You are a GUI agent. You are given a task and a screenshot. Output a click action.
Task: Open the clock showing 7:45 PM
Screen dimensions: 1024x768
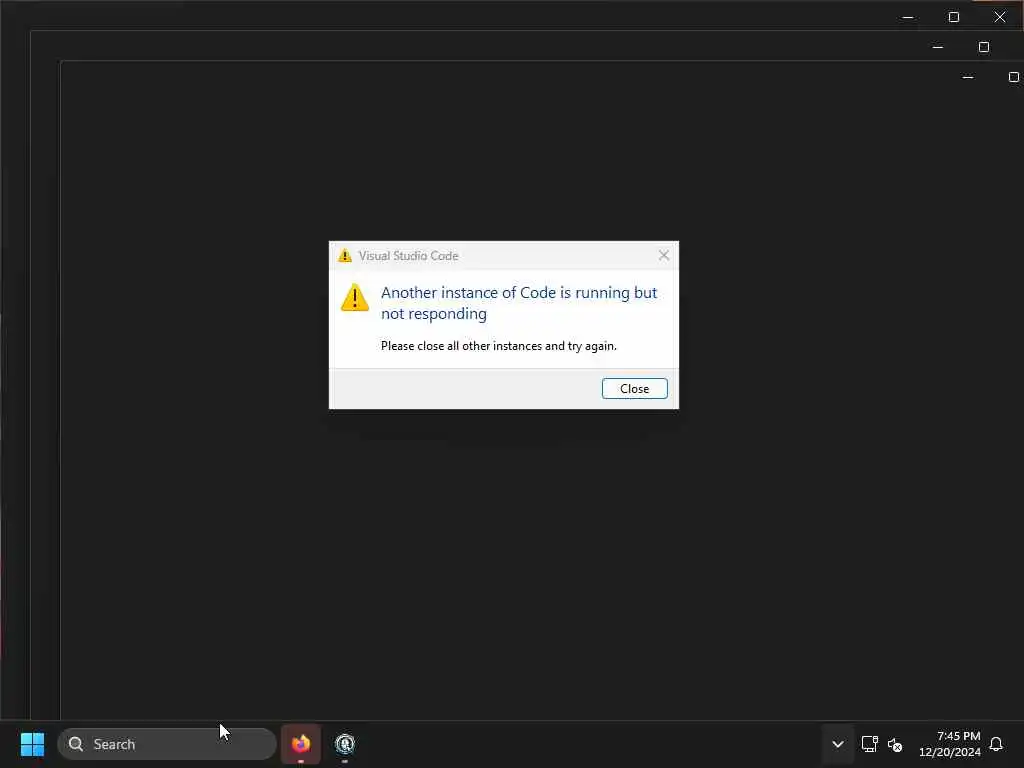tap(950, 744)
